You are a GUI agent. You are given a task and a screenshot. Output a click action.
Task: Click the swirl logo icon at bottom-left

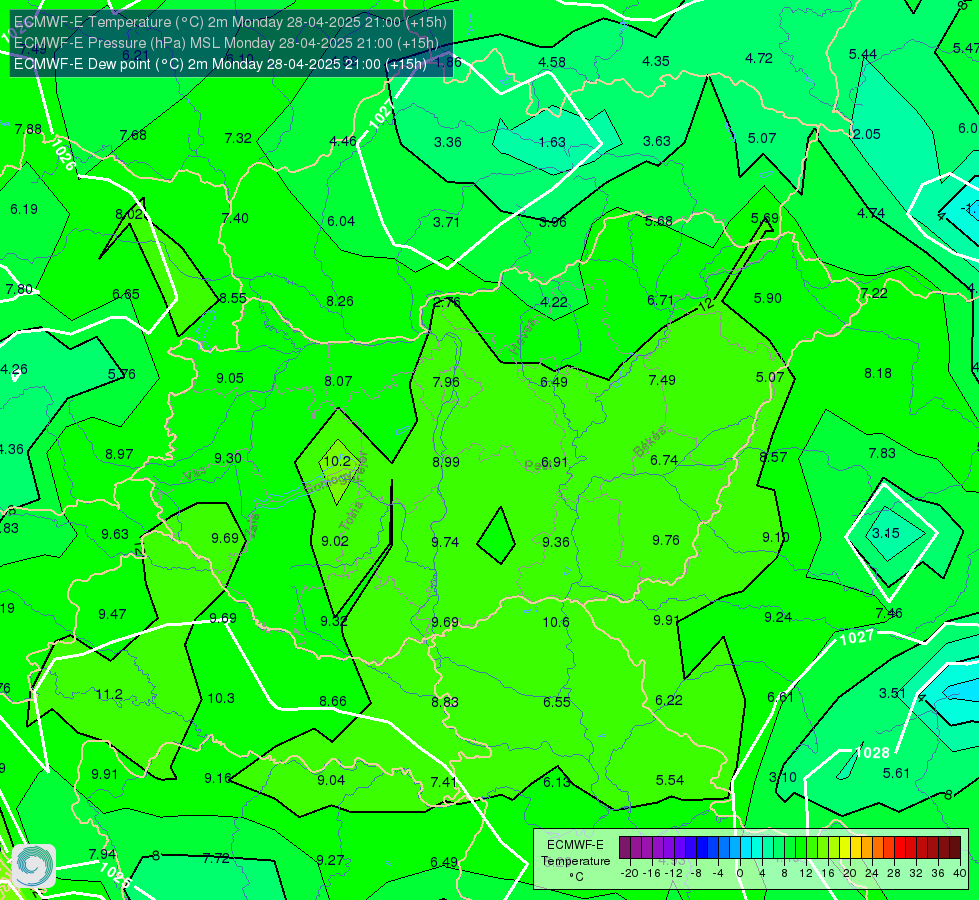click(34, 866)
